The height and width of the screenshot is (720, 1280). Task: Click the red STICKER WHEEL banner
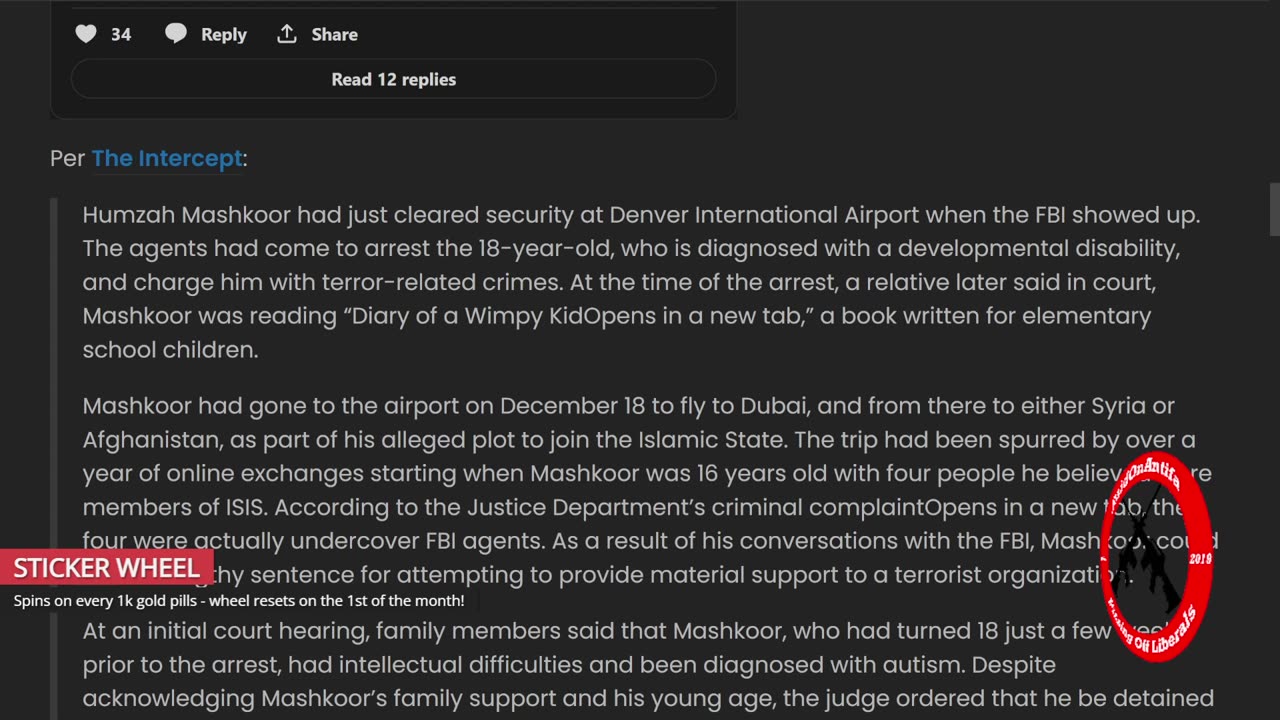106,568
